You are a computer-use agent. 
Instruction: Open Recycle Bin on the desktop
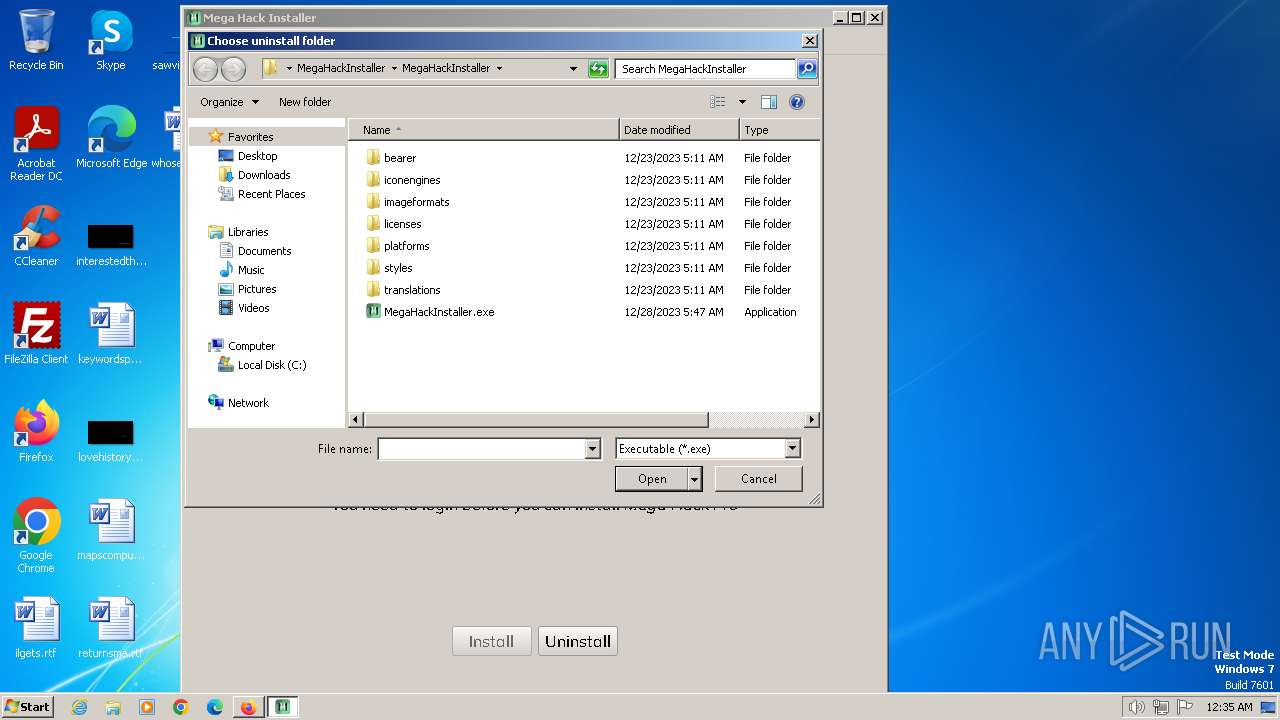36,40
